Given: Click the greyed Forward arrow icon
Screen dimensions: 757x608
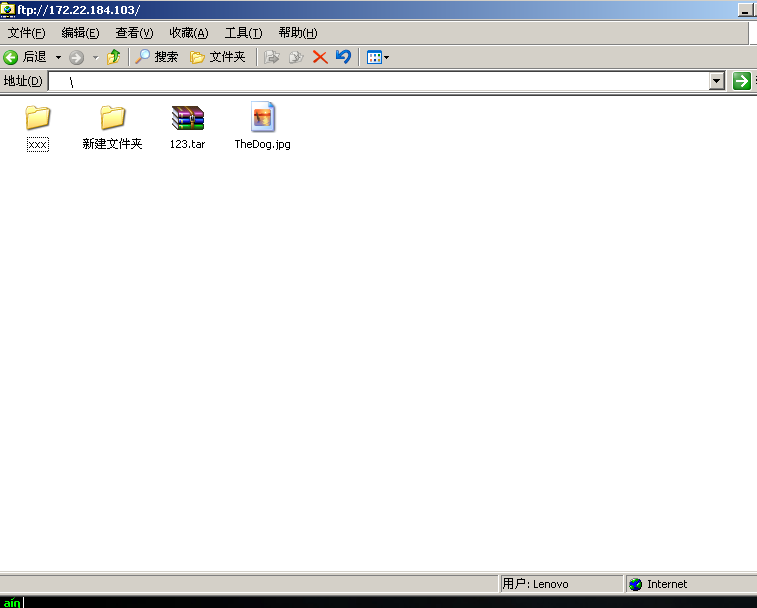Looking at the screenshot, I should (x=76, y=58).
